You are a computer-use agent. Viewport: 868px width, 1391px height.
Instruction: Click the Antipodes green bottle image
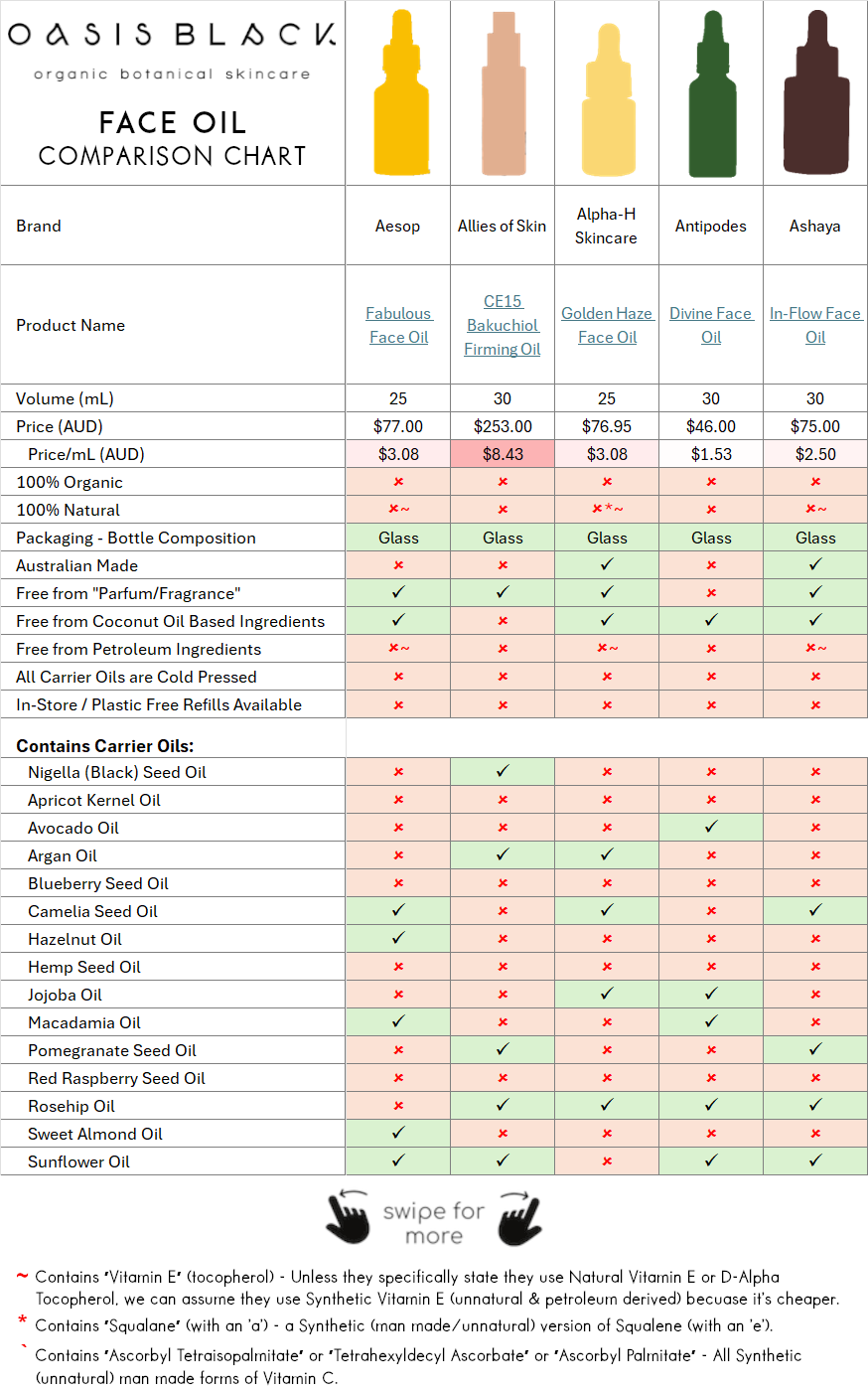pyautogui.click(x=713, y=92)
